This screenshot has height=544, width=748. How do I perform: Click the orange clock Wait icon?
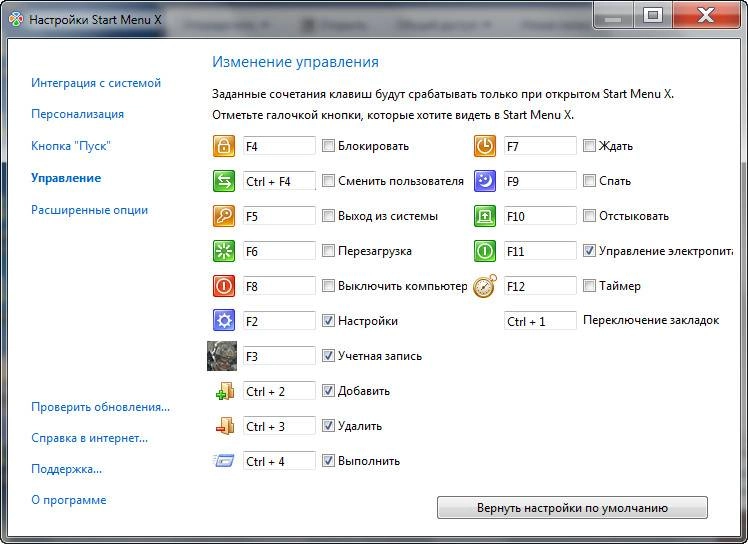point(485,146)
